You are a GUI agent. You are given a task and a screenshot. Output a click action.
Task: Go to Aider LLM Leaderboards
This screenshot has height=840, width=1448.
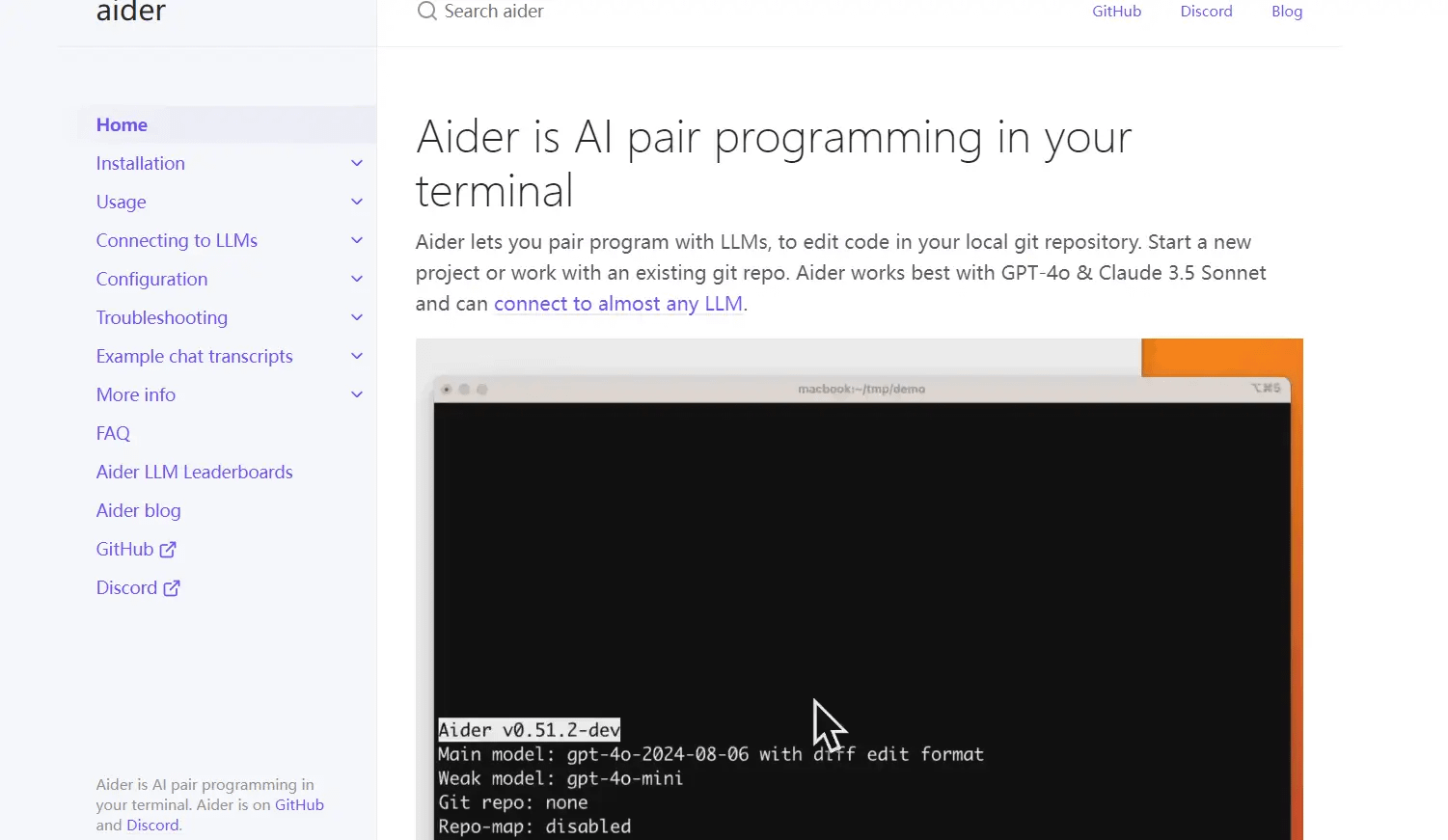tap(194, 473)
